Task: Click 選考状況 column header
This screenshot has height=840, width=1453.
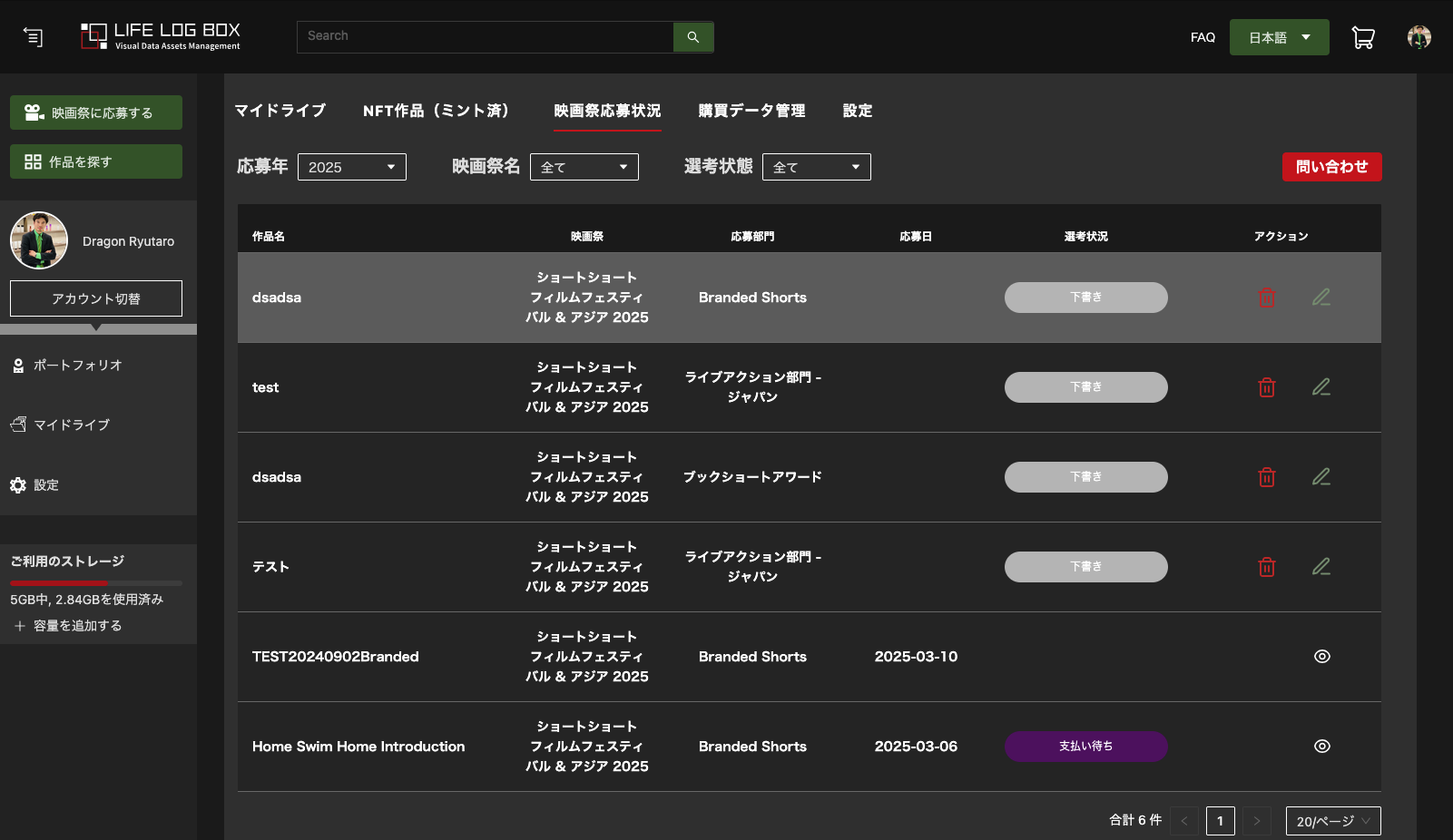Action: point(1086,236)
